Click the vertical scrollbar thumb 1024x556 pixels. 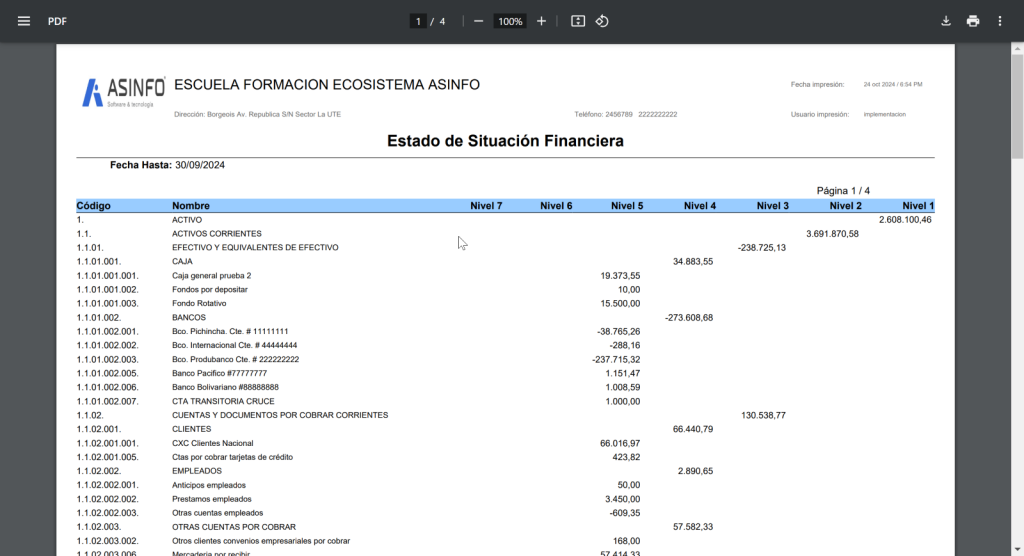pos(1017,106)
